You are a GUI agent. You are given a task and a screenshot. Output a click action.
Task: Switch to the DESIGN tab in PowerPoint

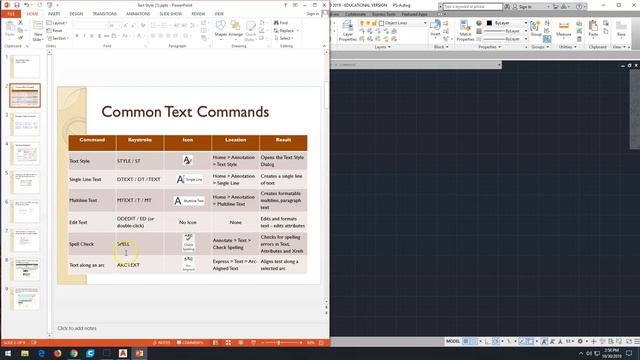pos(76,14)
